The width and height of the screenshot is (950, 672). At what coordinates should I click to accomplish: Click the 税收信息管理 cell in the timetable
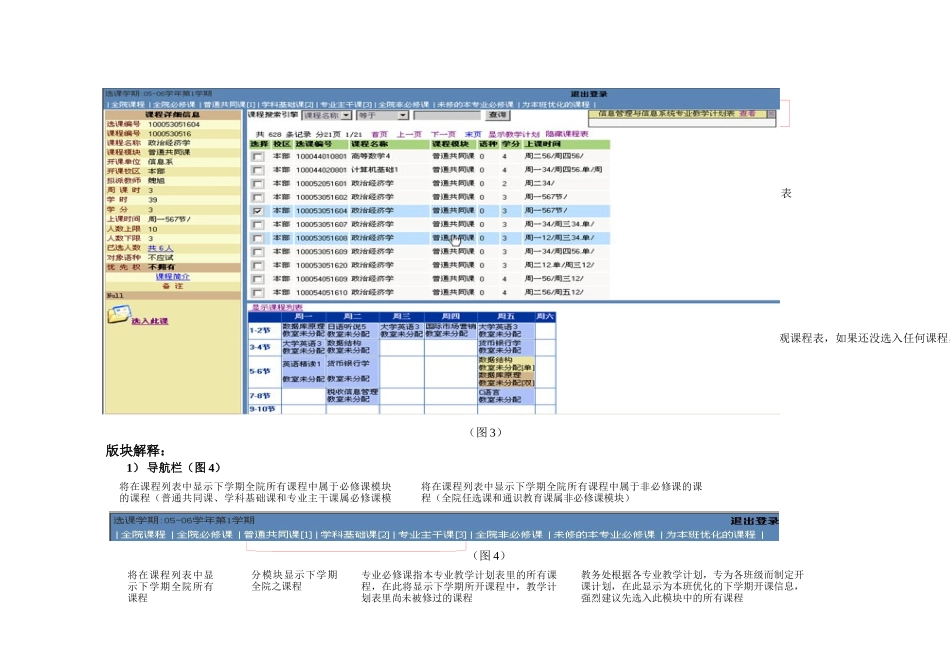pos(353,396)
